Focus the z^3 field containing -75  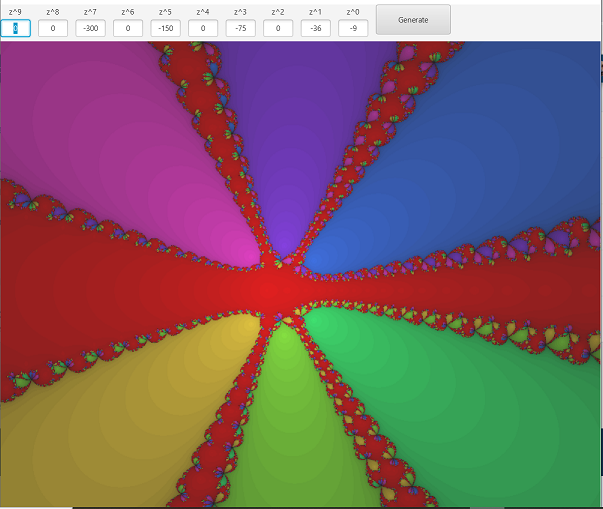240,28
